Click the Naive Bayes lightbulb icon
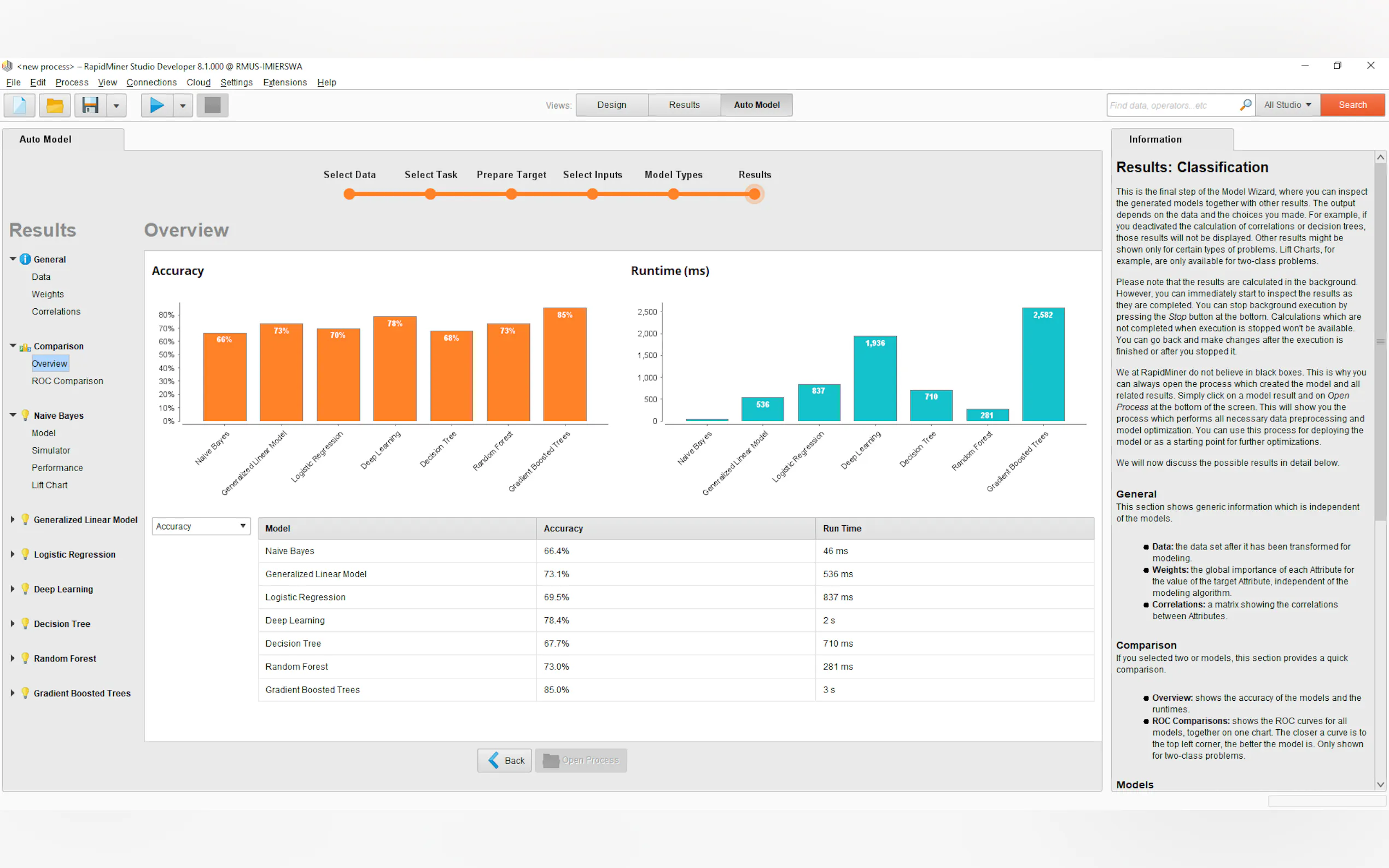 25,415
